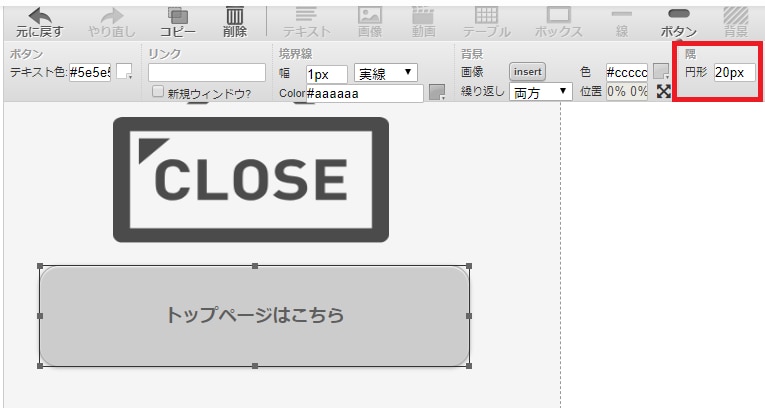Open the text color swatch picker
The height and width of the screenshot is (408, 765).
click(124, 72)
